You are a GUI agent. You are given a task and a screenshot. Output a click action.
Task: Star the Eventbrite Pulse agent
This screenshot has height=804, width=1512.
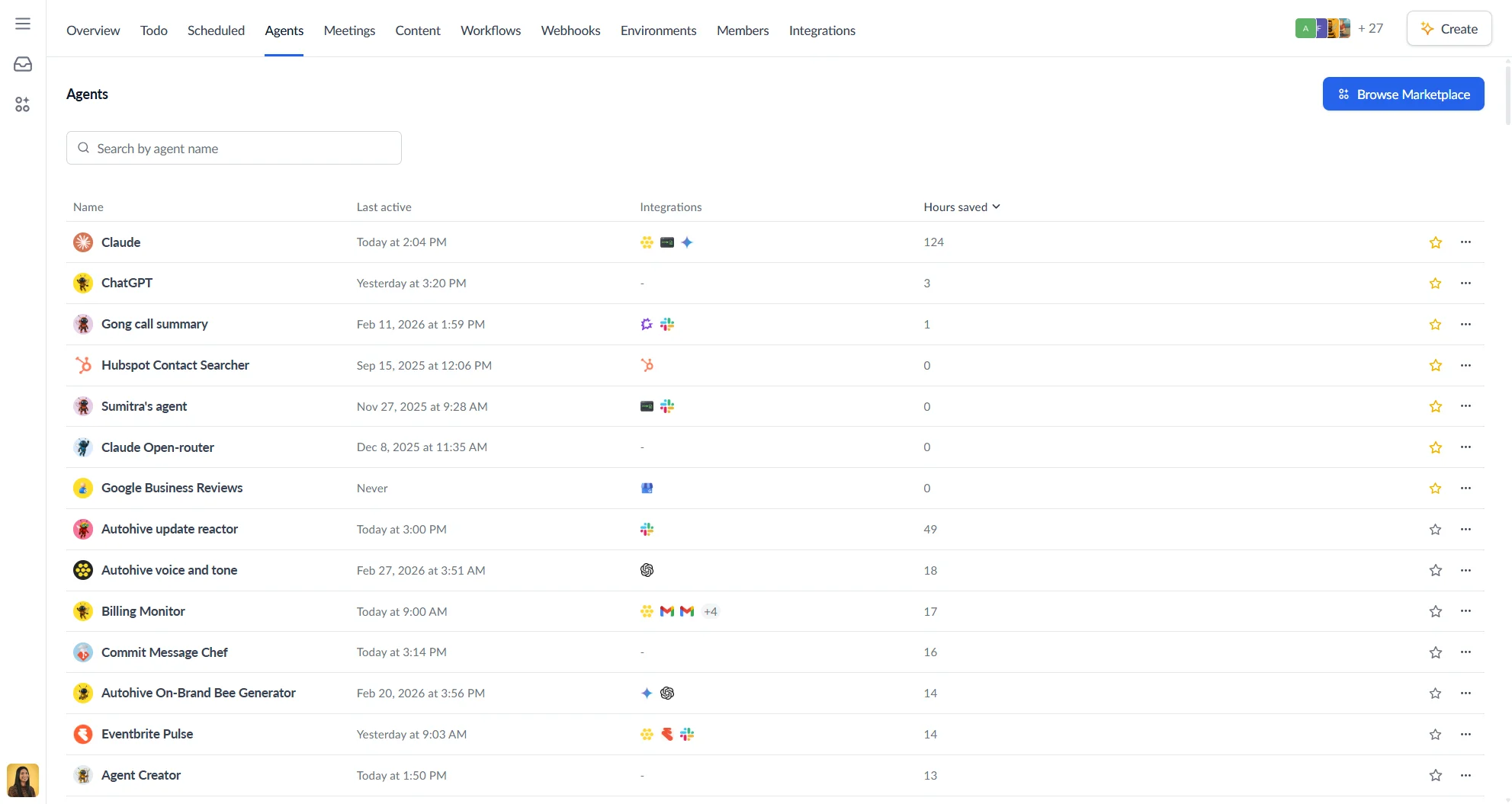(1436, 734)
